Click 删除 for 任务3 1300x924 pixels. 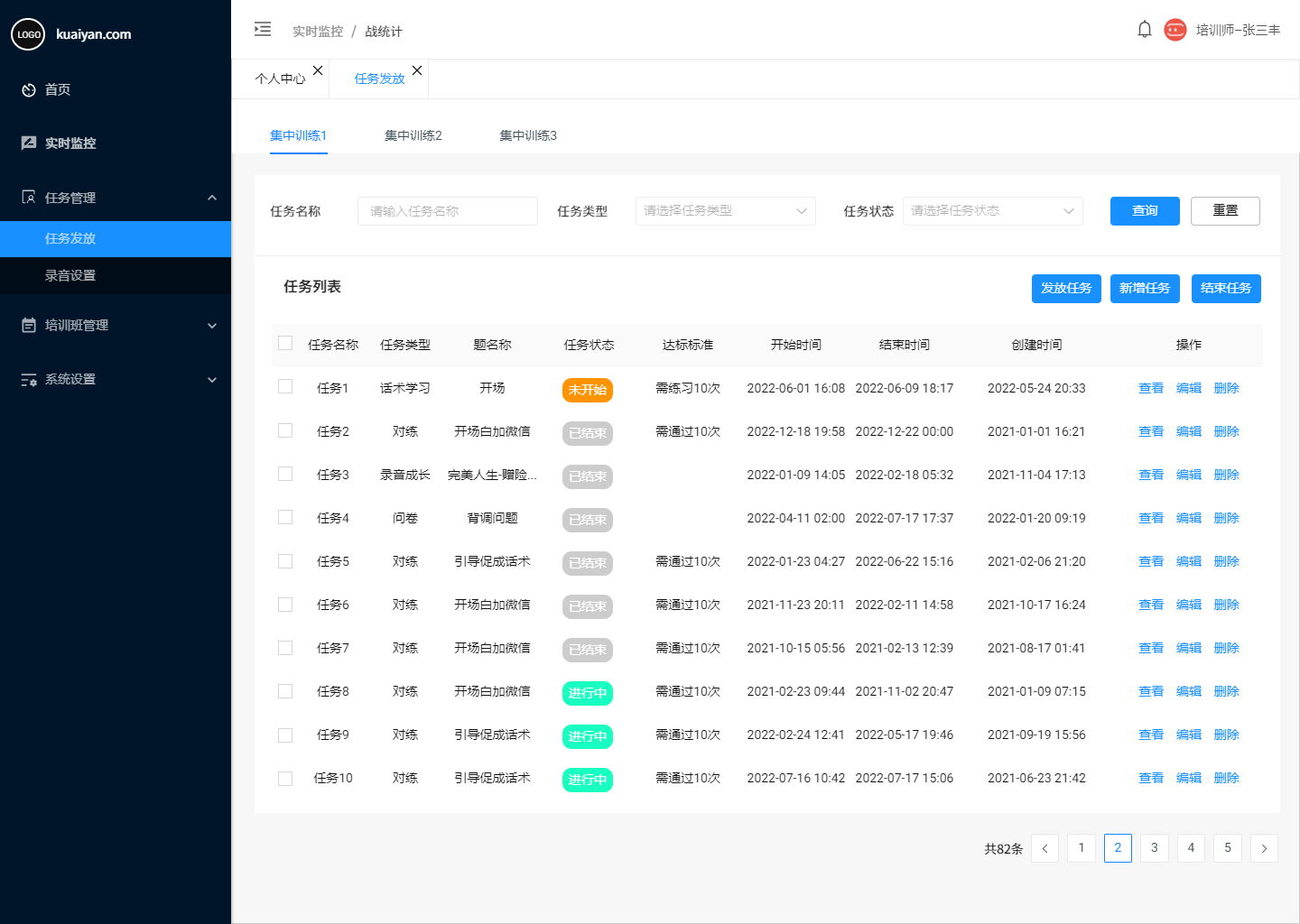pyautogui.click(x=1227, y=475)
